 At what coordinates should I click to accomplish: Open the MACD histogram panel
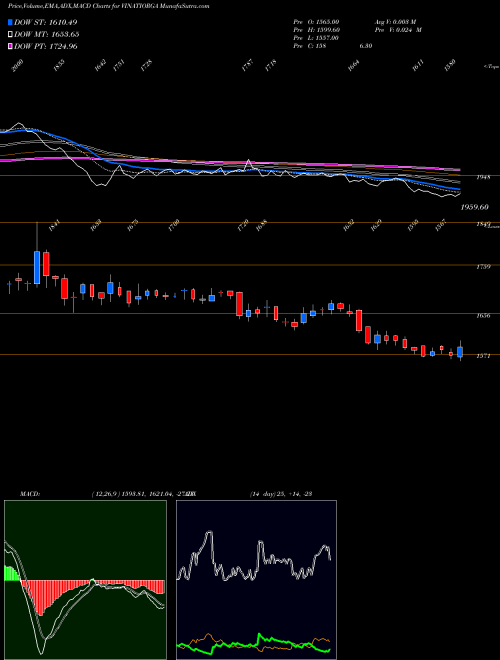85,580
